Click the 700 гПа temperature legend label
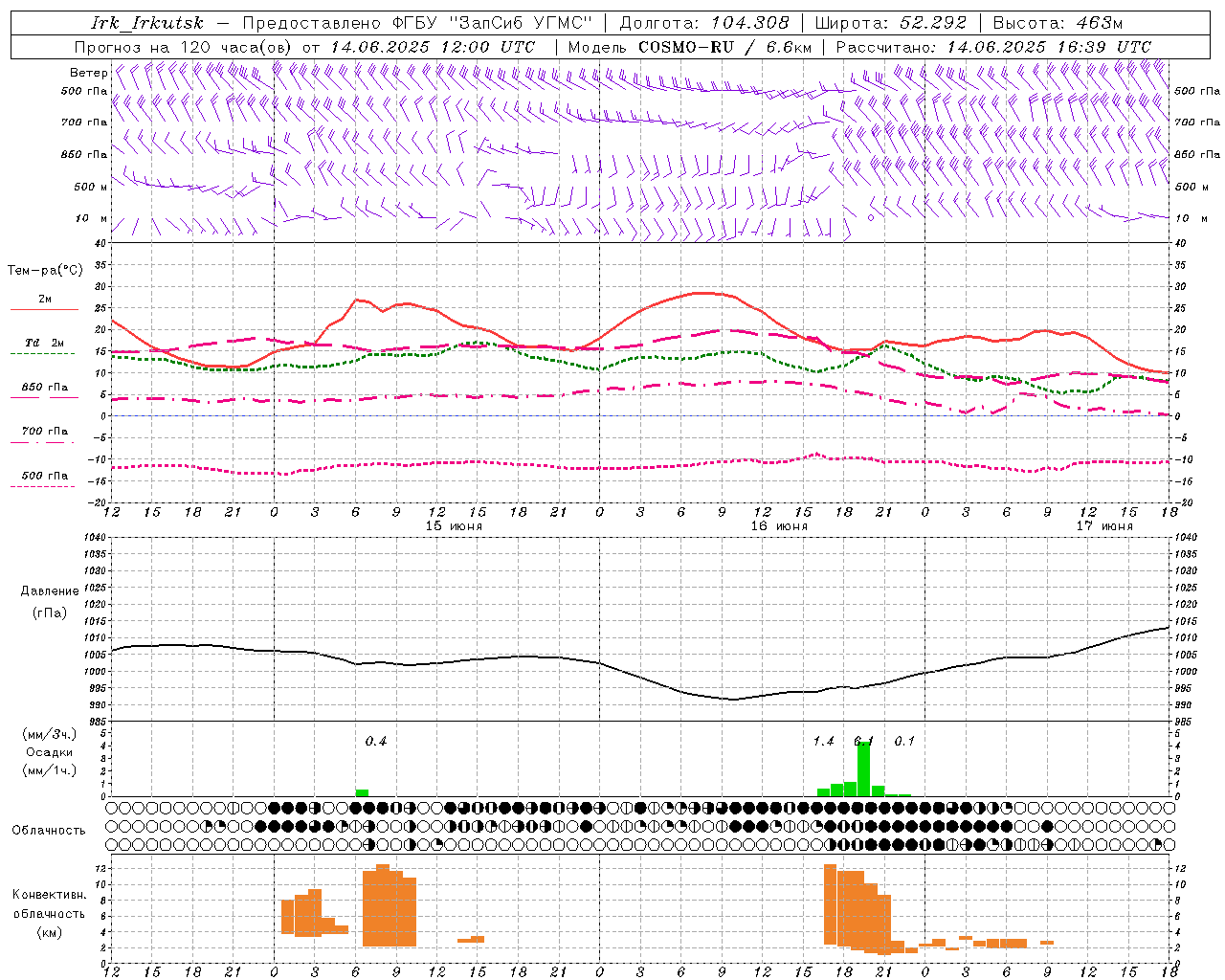This screenshot has height=980, width=1225. (45, 432)
